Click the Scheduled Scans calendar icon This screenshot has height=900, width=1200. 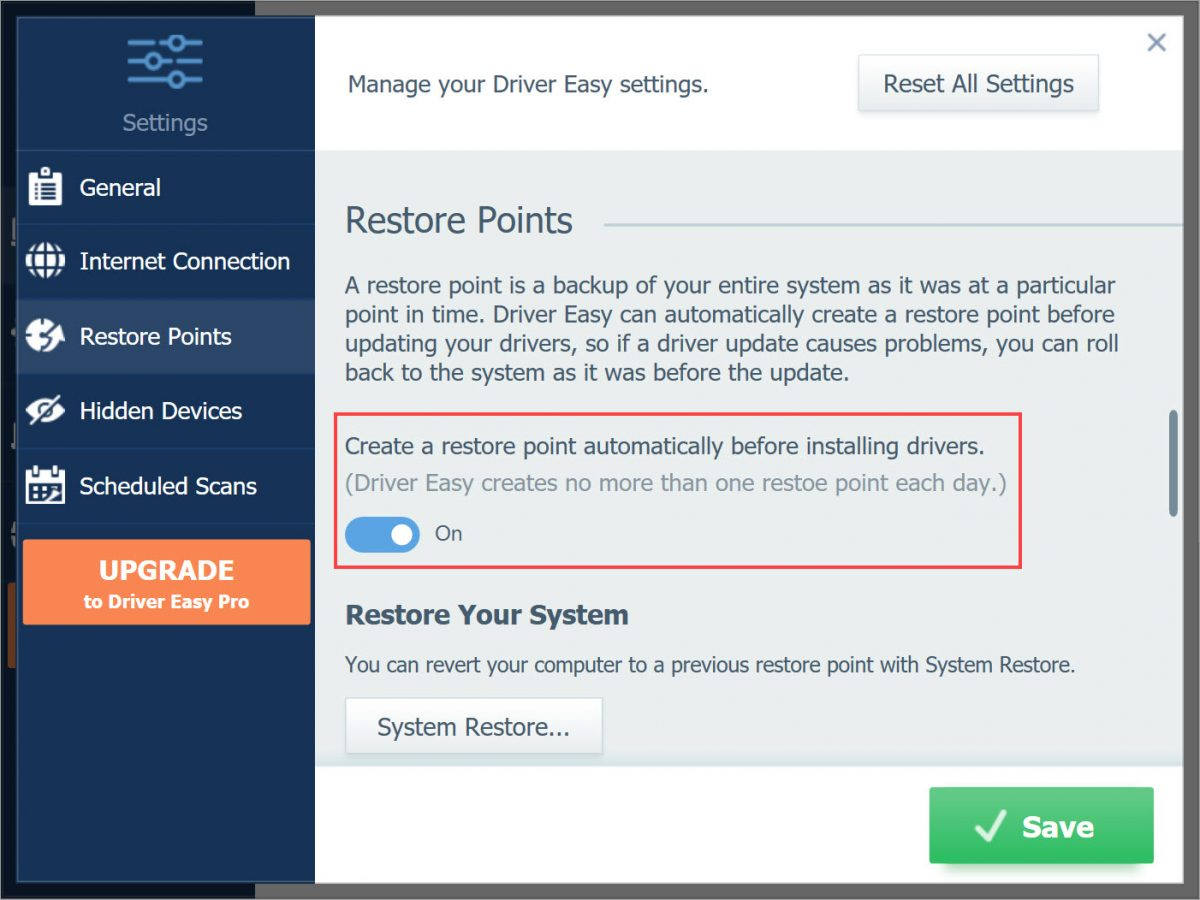point(45,486)
